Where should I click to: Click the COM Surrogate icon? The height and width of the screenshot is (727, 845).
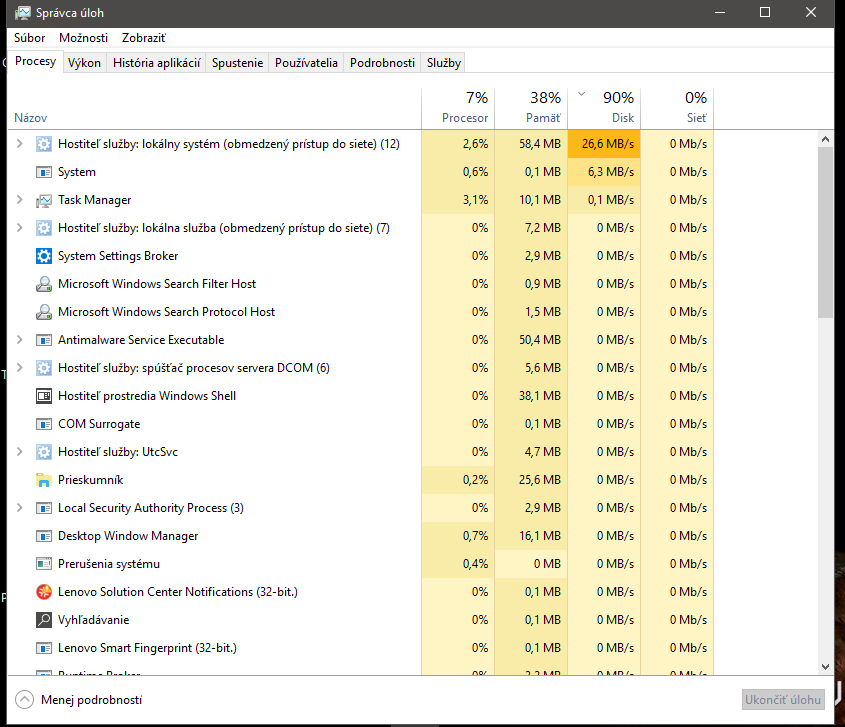click(x=44, y=424)
